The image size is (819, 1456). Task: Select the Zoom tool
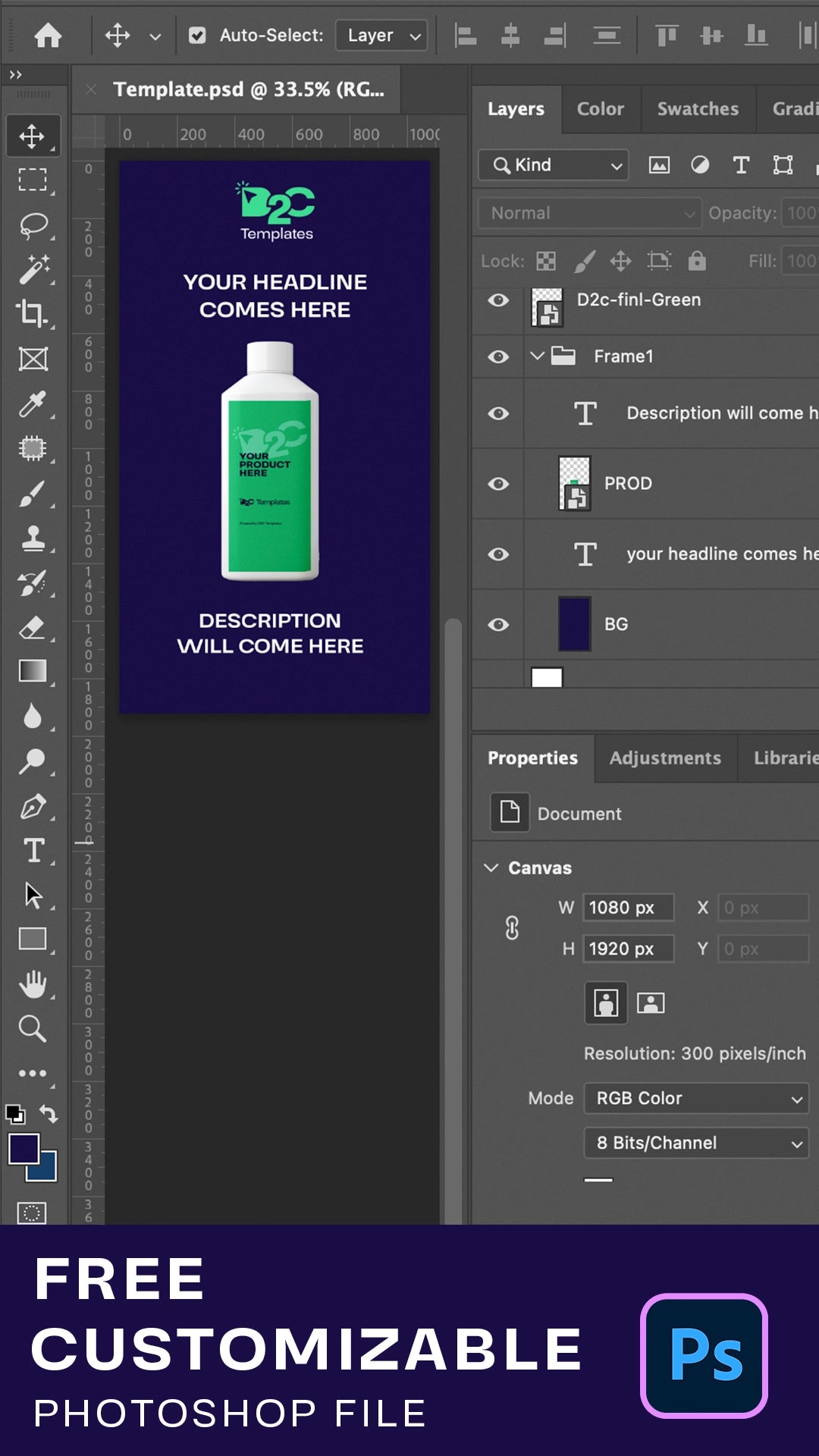(33, 1029)
